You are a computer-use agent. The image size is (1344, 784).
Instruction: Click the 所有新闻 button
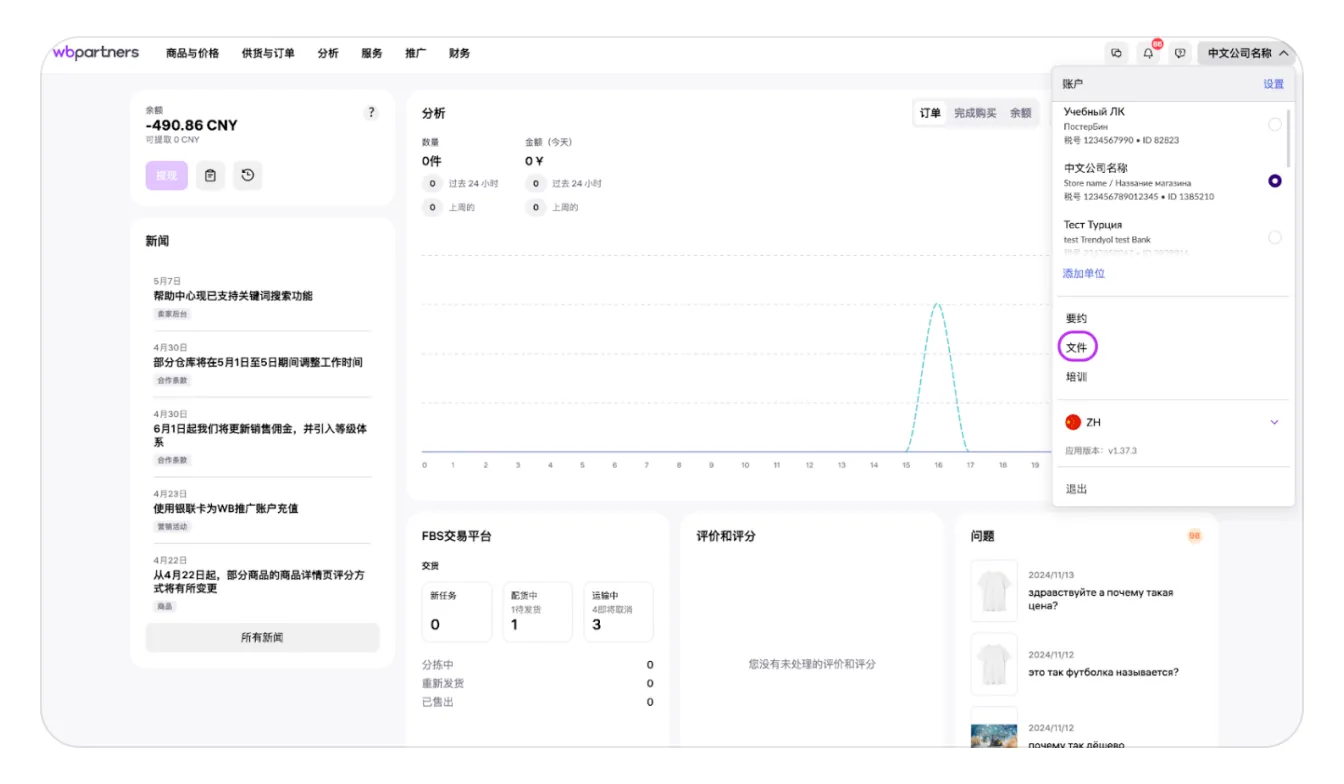(262, 637)
